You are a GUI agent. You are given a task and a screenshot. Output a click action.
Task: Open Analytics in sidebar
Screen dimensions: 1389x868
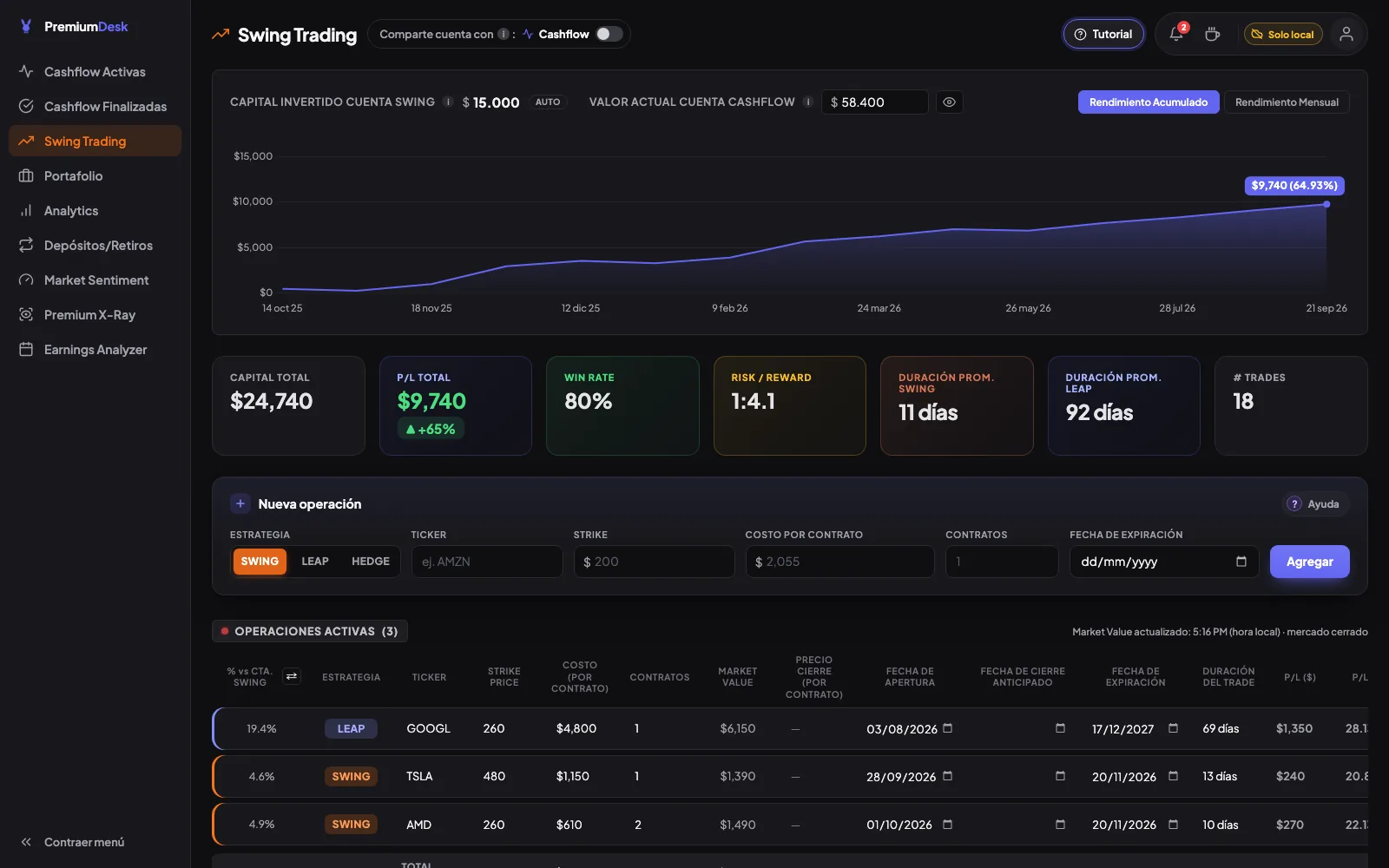95,211
